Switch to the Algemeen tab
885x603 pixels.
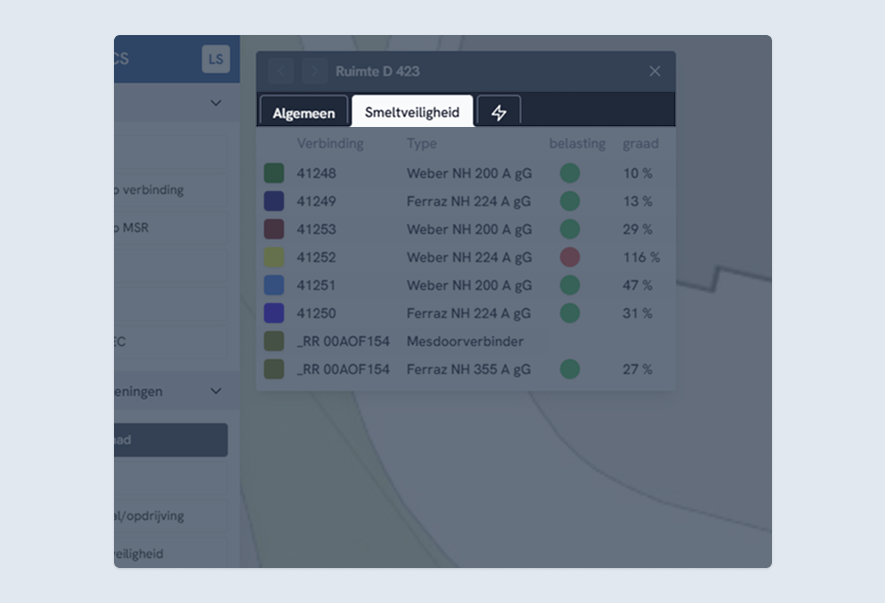coord(304,113)
